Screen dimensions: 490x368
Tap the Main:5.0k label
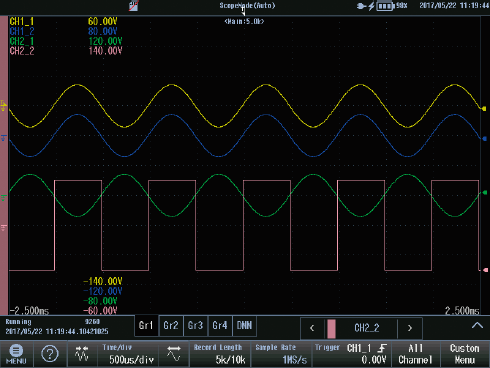point(244,21)
